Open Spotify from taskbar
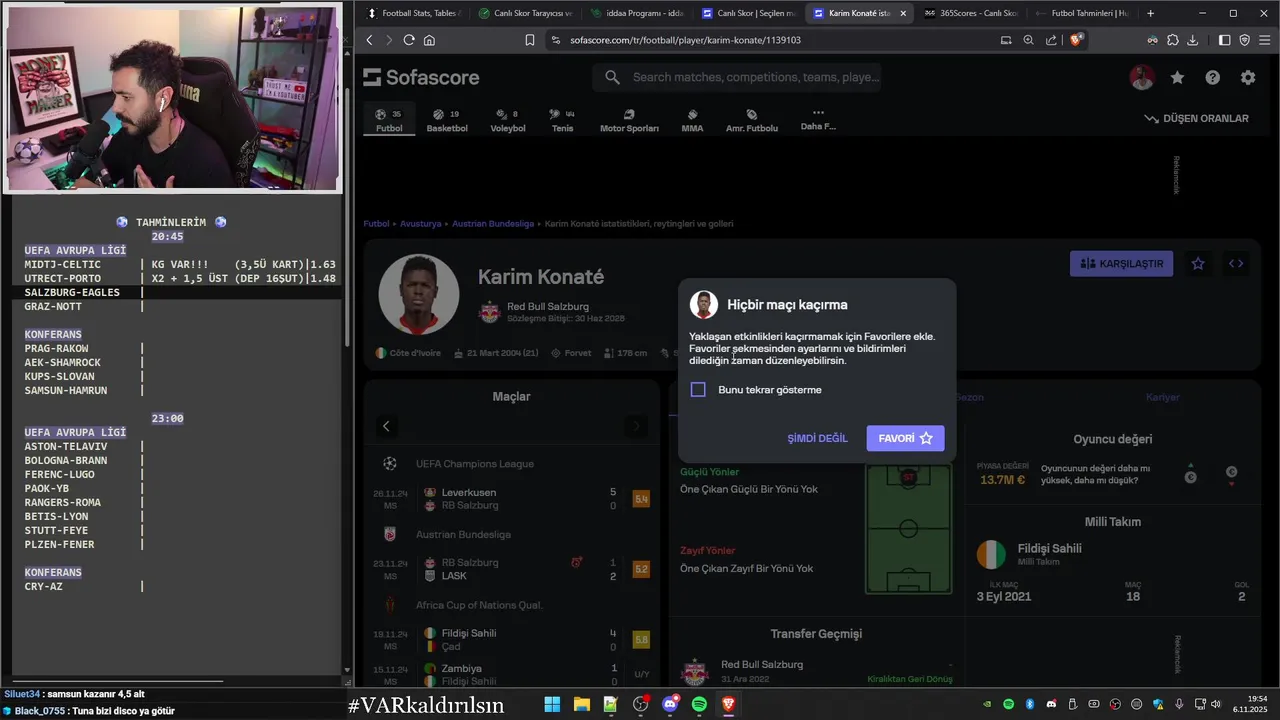The image size is (1280, 720). 699,705
